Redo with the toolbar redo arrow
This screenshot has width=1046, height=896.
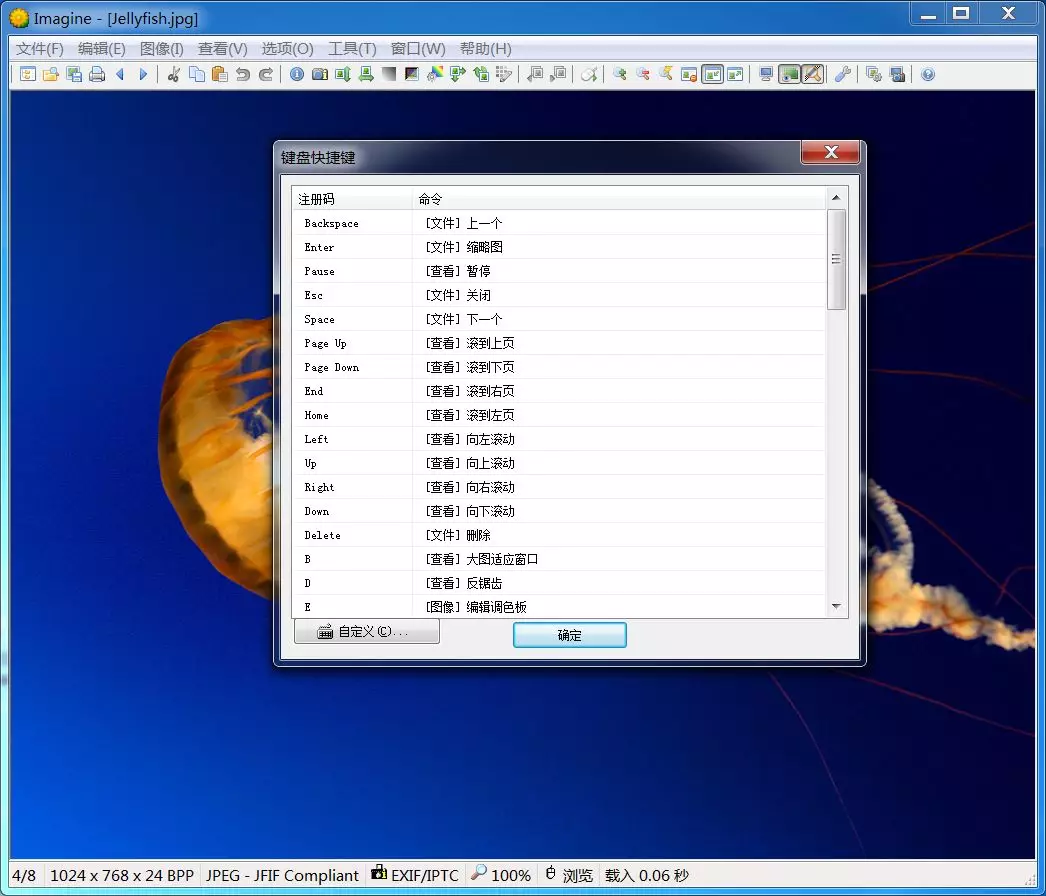click(266, 74)
